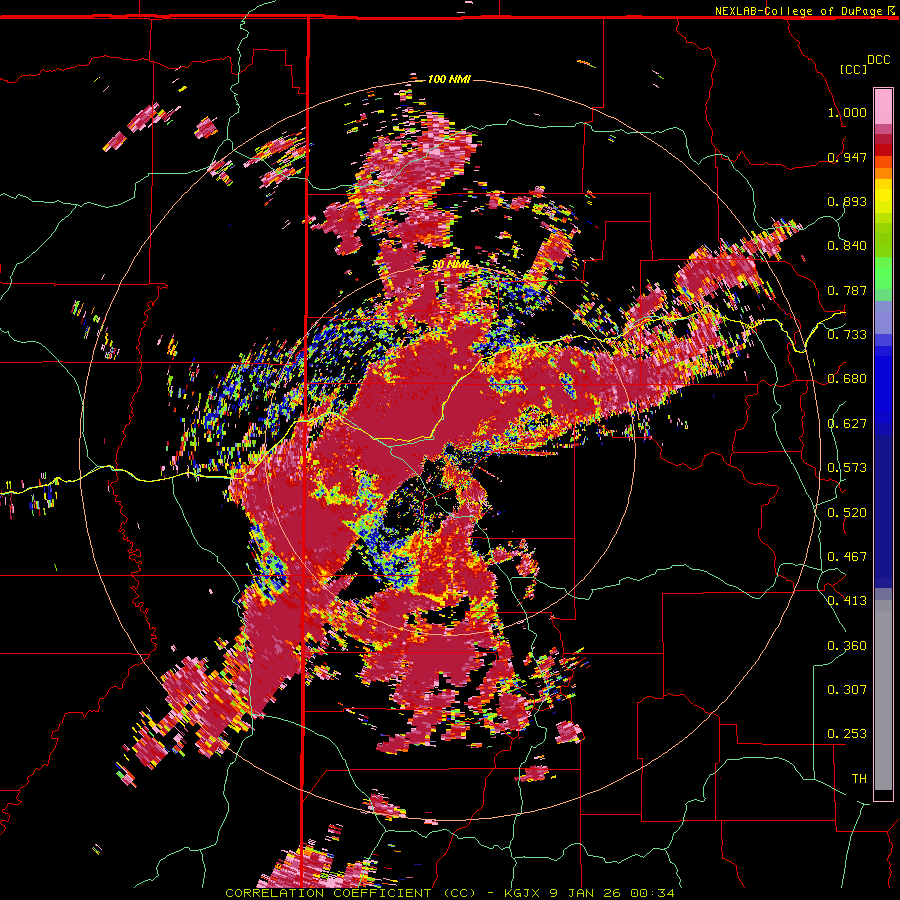
Task: Click the CORRELATION COEFFICIENT (CC) caption text
Action: tap(350, 893)
